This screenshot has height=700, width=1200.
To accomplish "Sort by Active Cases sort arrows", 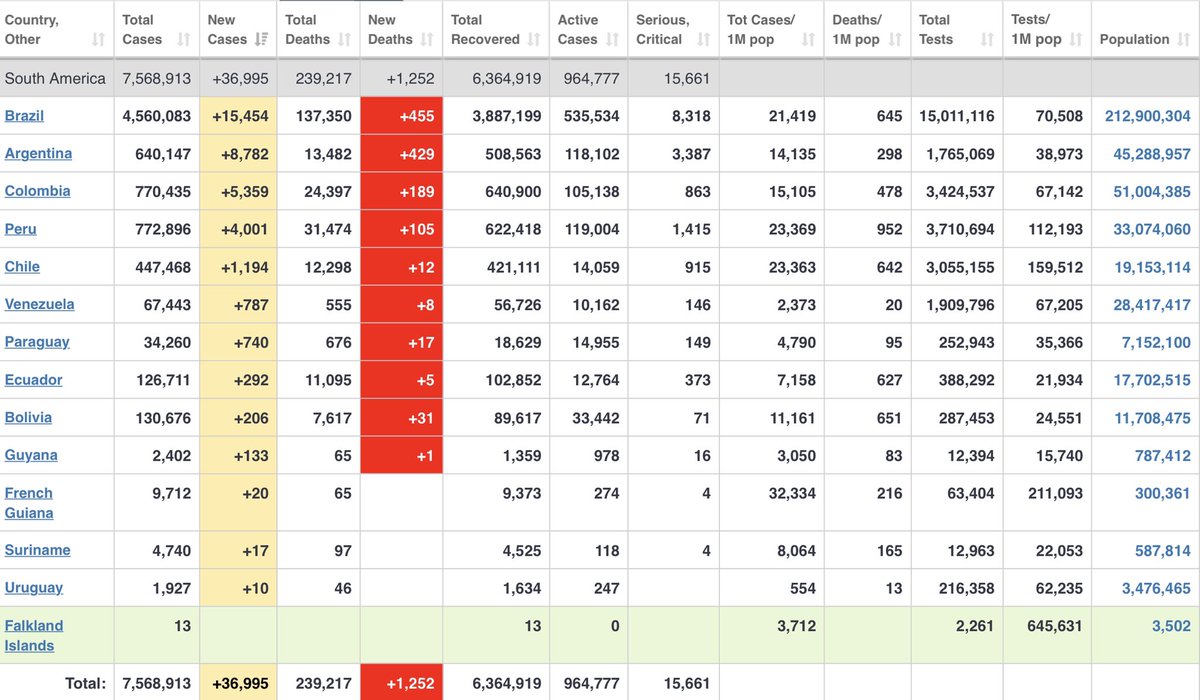I will [612, 40].
